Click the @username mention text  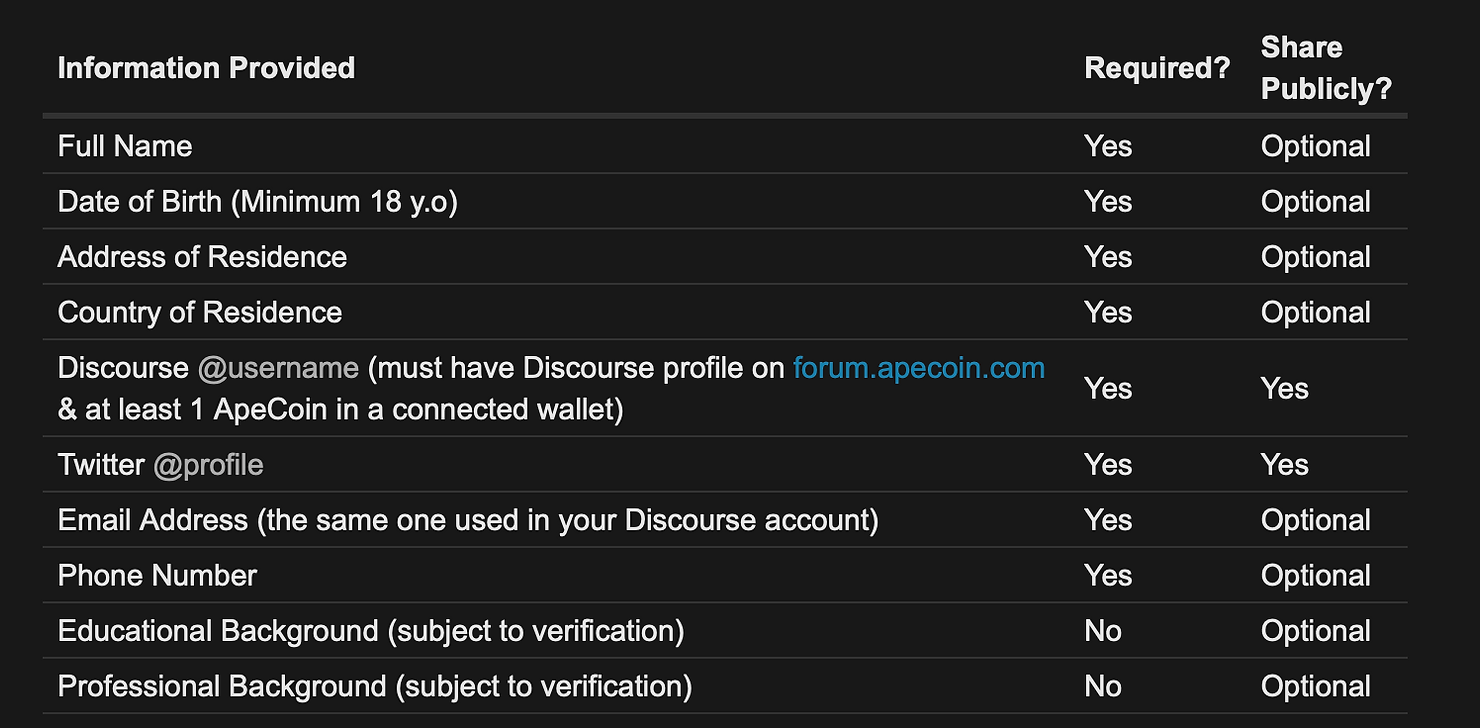(x=278, y=368)
